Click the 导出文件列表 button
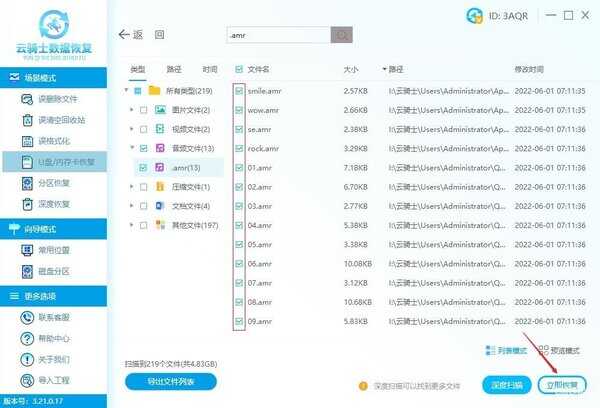Image resolution: width=600 pixels, height=408 pixels. coord(171,382)
